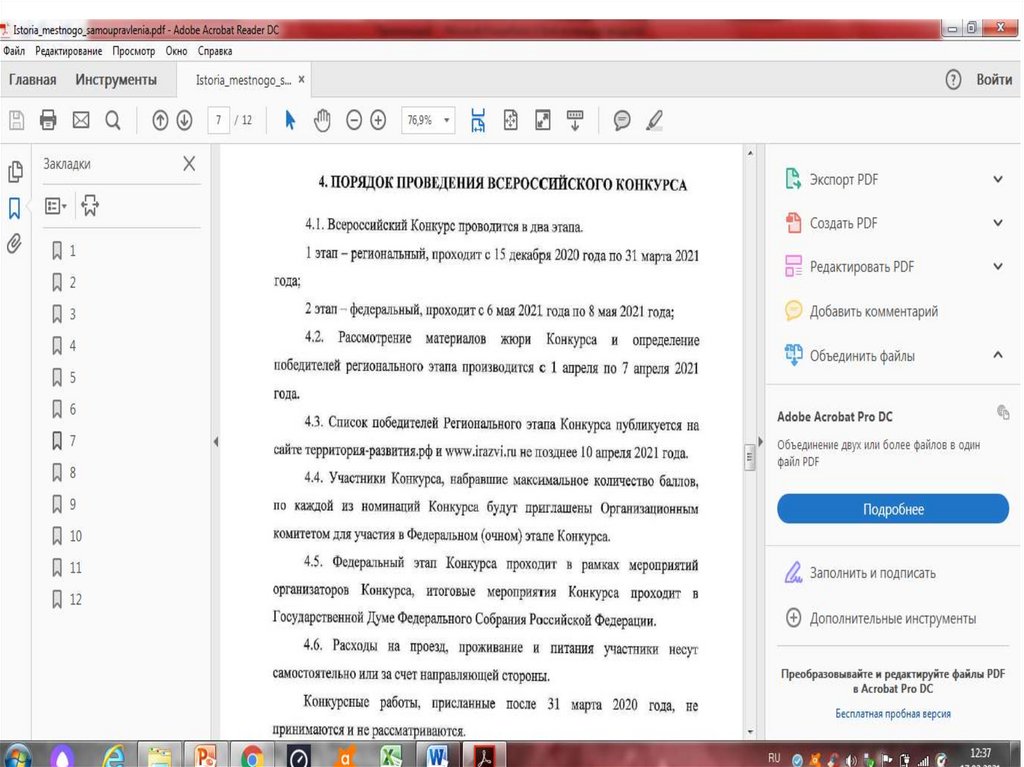Go to previous page using up arrow
The image size is (1024, 767).
click(160, 121)
